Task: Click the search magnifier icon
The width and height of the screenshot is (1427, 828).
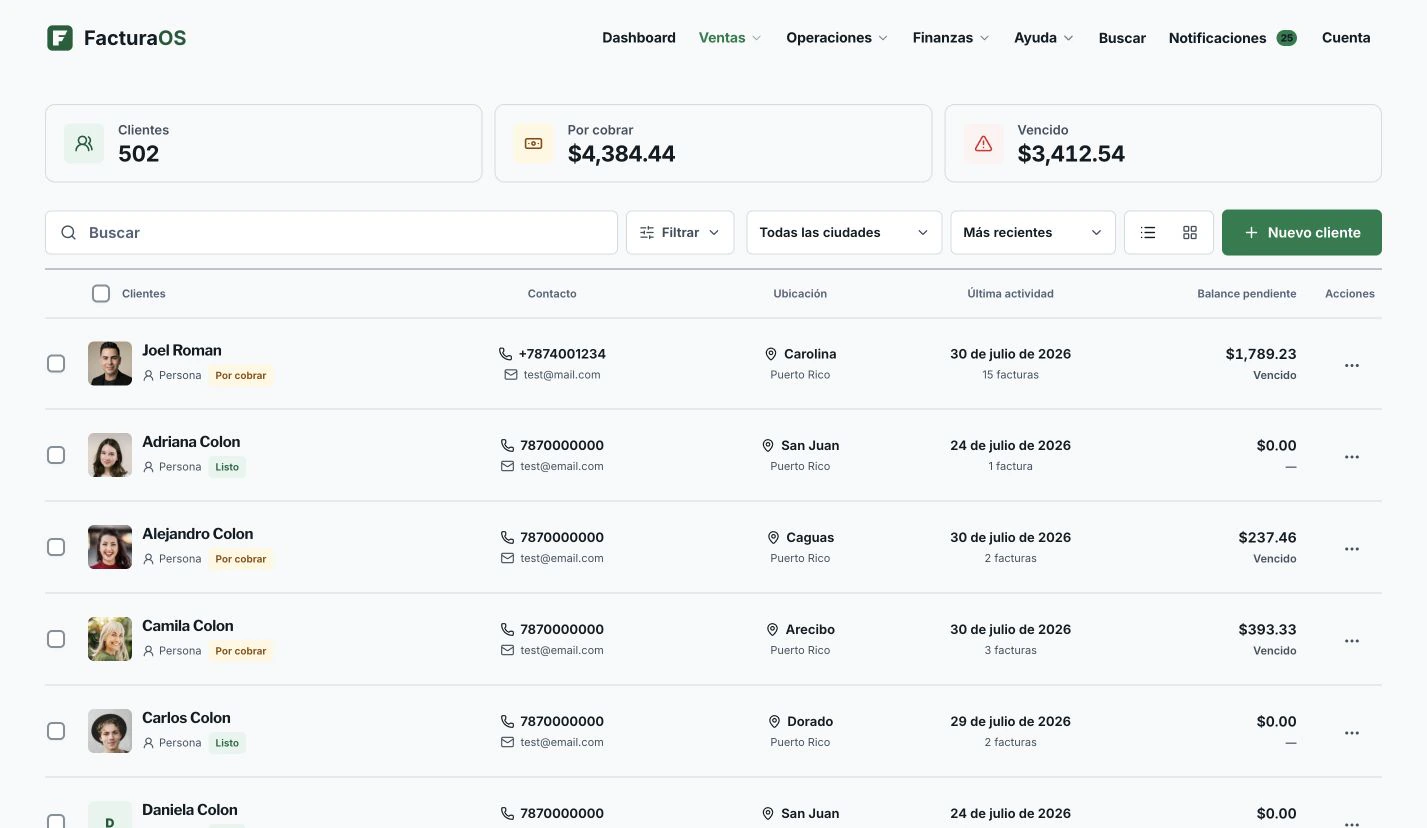Action: [69, 232]
